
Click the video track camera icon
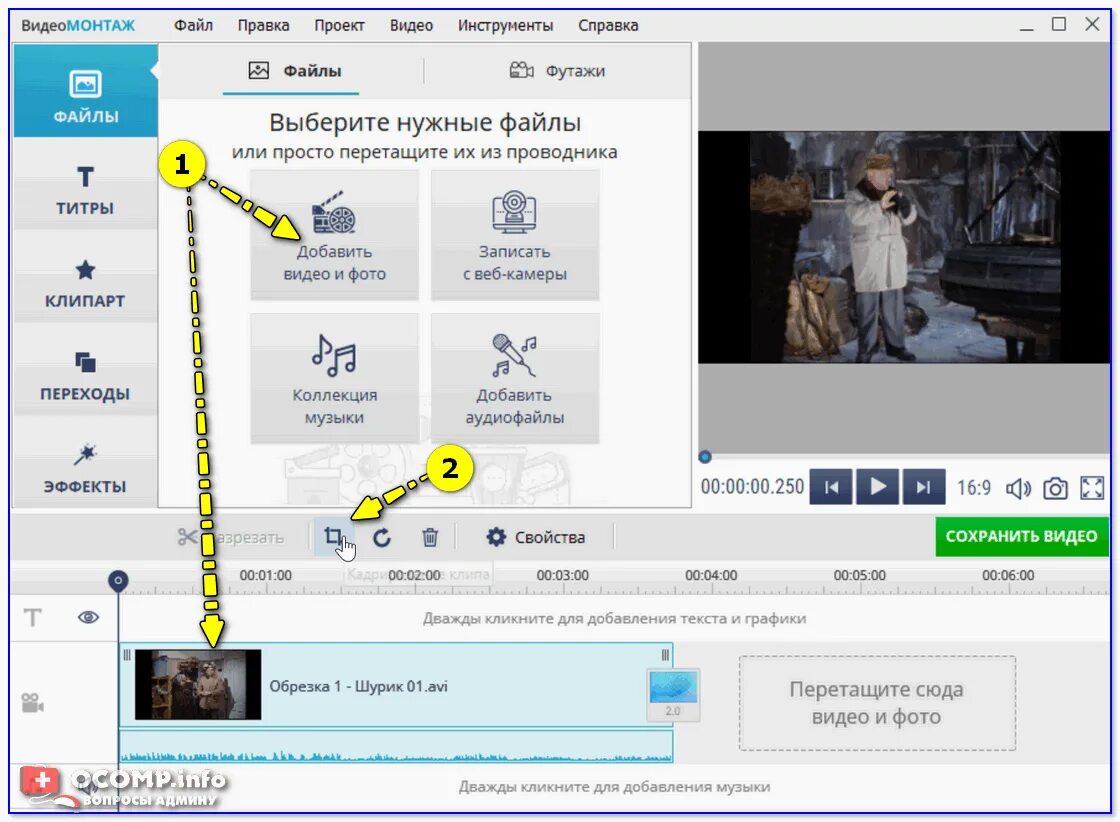coord(32,703)
